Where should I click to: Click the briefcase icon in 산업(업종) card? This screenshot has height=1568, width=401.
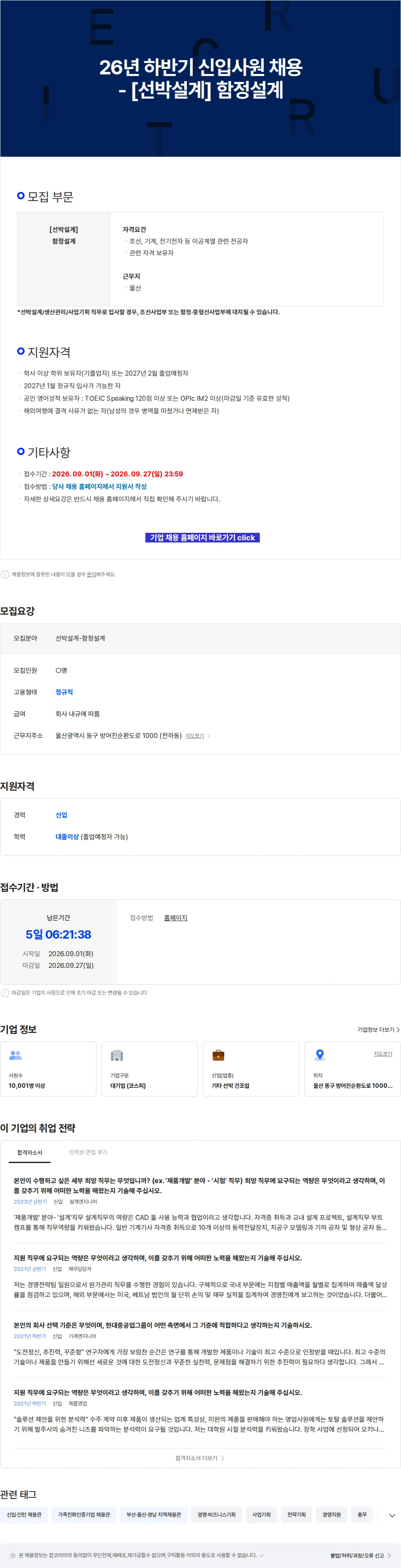tap(218, 1056)
